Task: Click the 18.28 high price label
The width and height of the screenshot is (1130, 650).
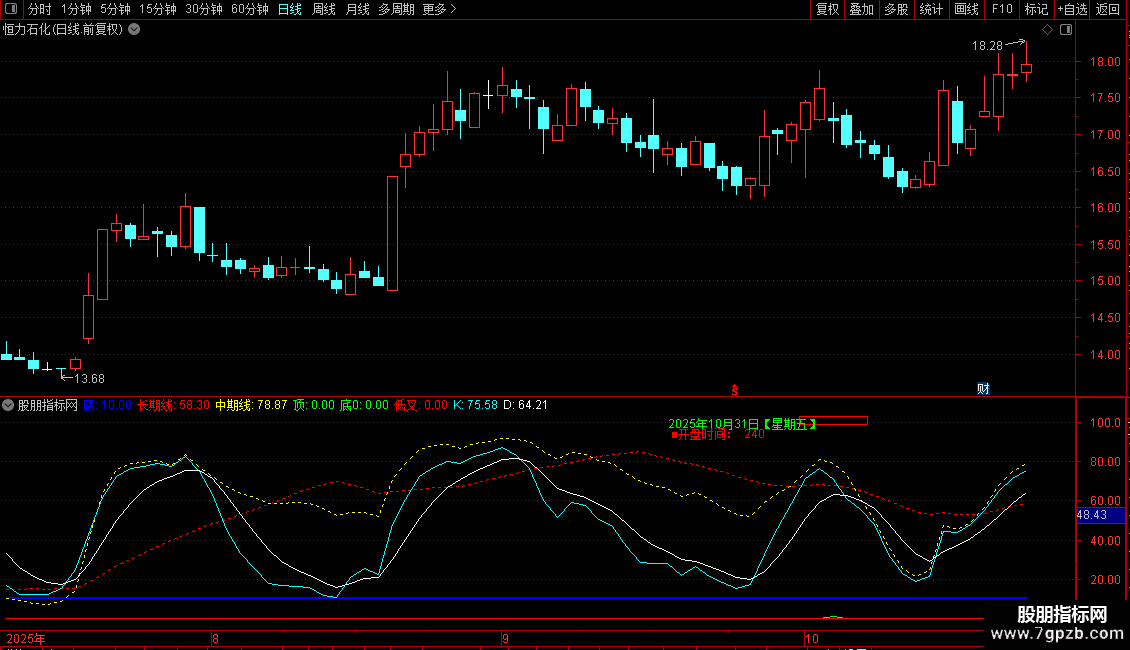Action: point(987,46)
